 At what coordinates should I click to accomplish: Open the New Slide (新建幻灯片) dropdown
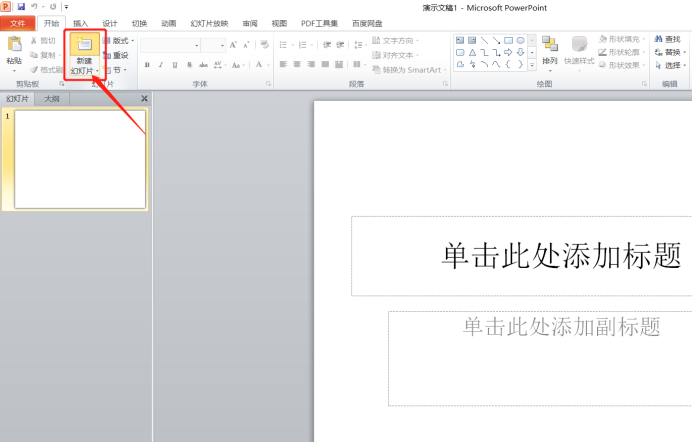[x=84, y=66]
